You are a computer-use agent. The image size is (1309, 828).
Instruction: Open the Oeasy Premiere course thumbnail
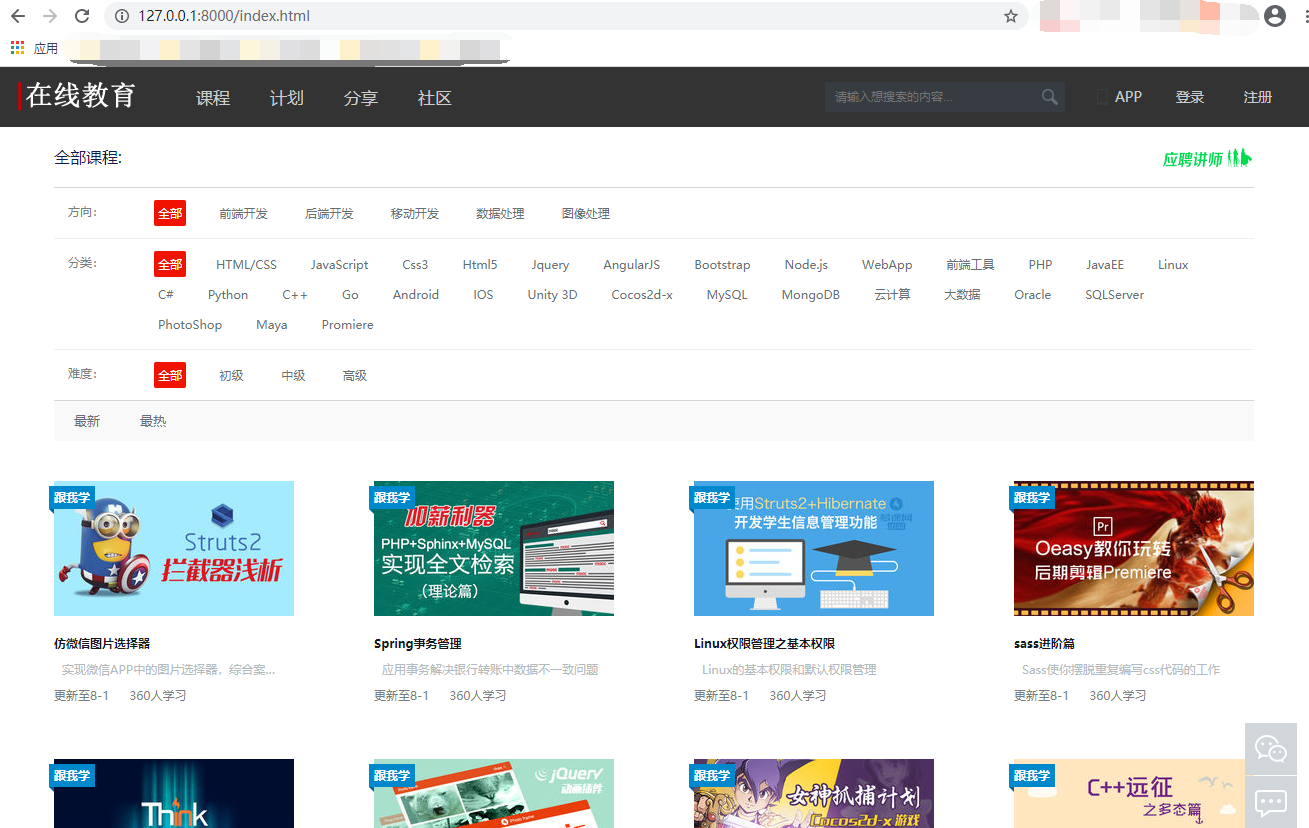click(1134, 548)
